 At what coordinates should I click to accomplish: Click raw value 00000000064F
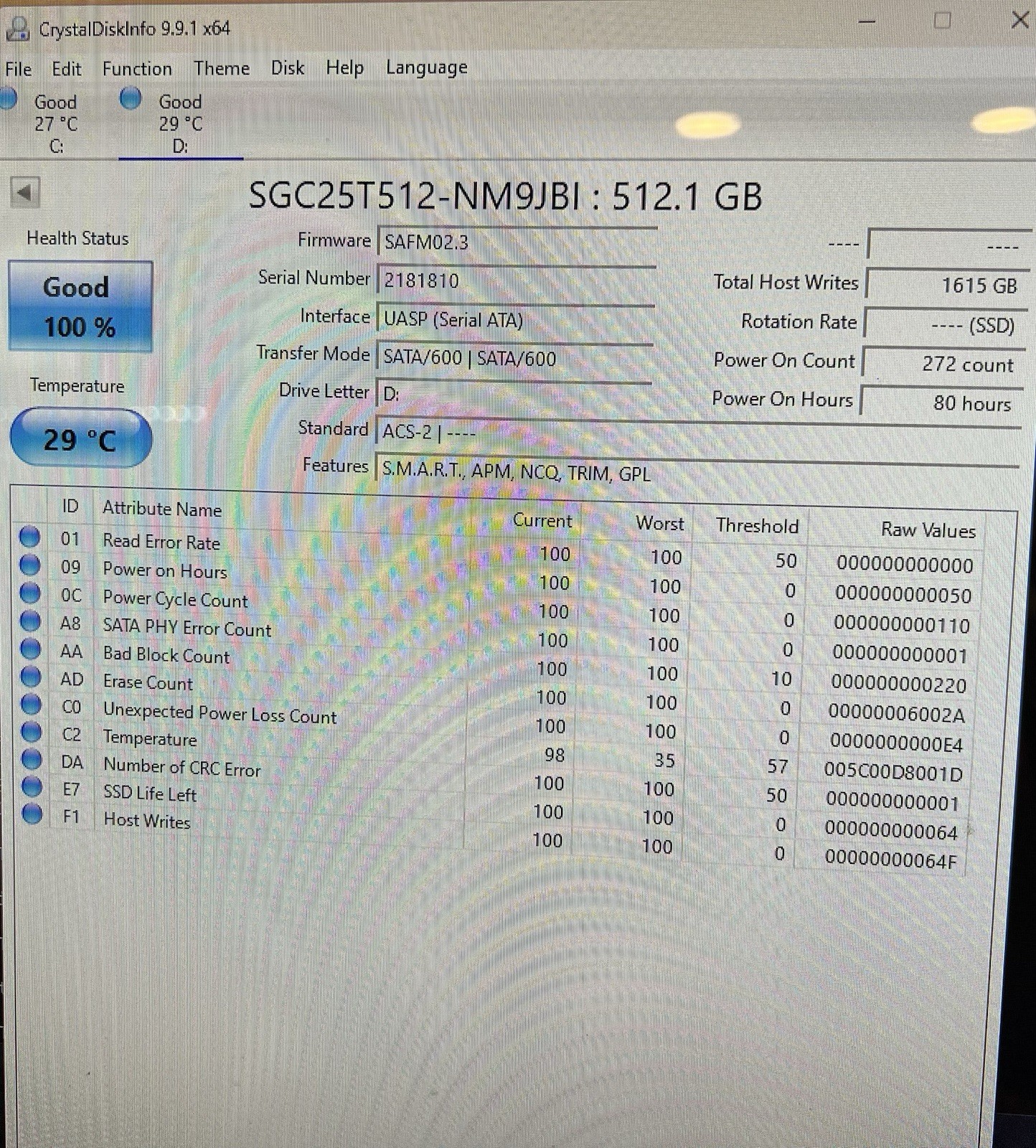tap(891, 859)
